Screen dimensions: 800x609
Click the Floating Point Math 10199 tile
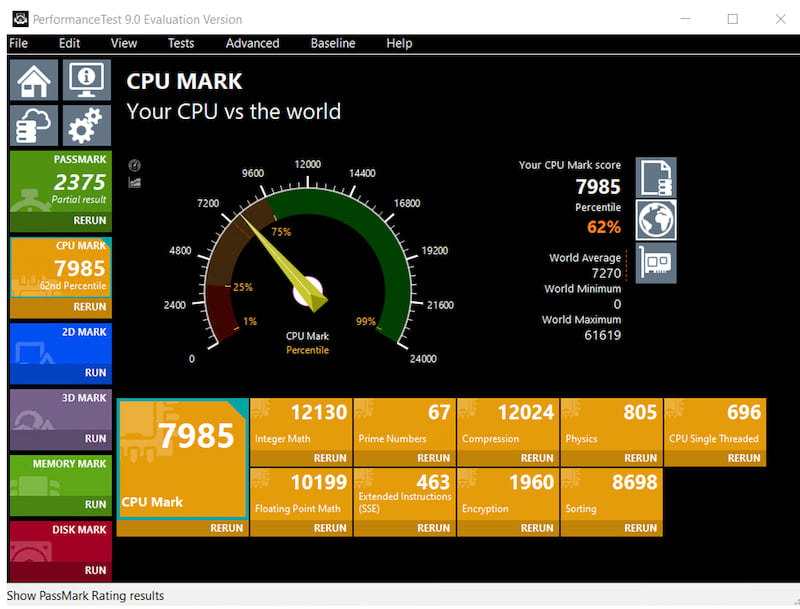pyautogui.click(x=301, y=495)
